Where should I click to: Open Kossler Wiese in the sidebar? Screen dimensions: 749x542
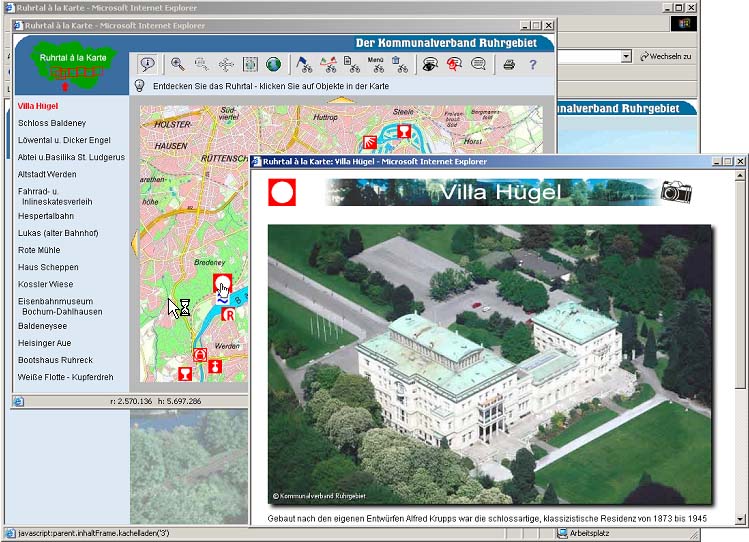(x=45, y=284)
